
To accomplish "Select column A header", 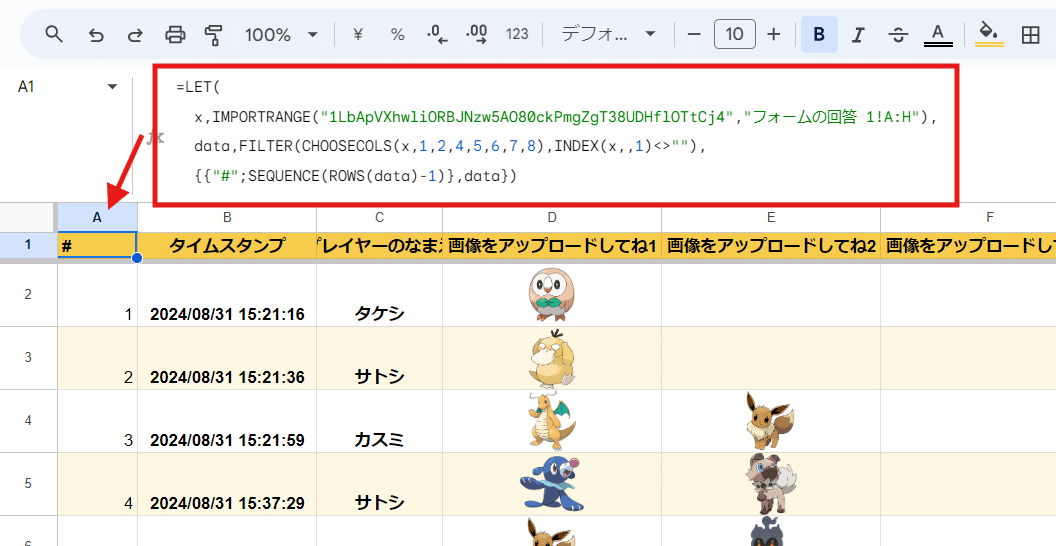I will click(97, 217).
